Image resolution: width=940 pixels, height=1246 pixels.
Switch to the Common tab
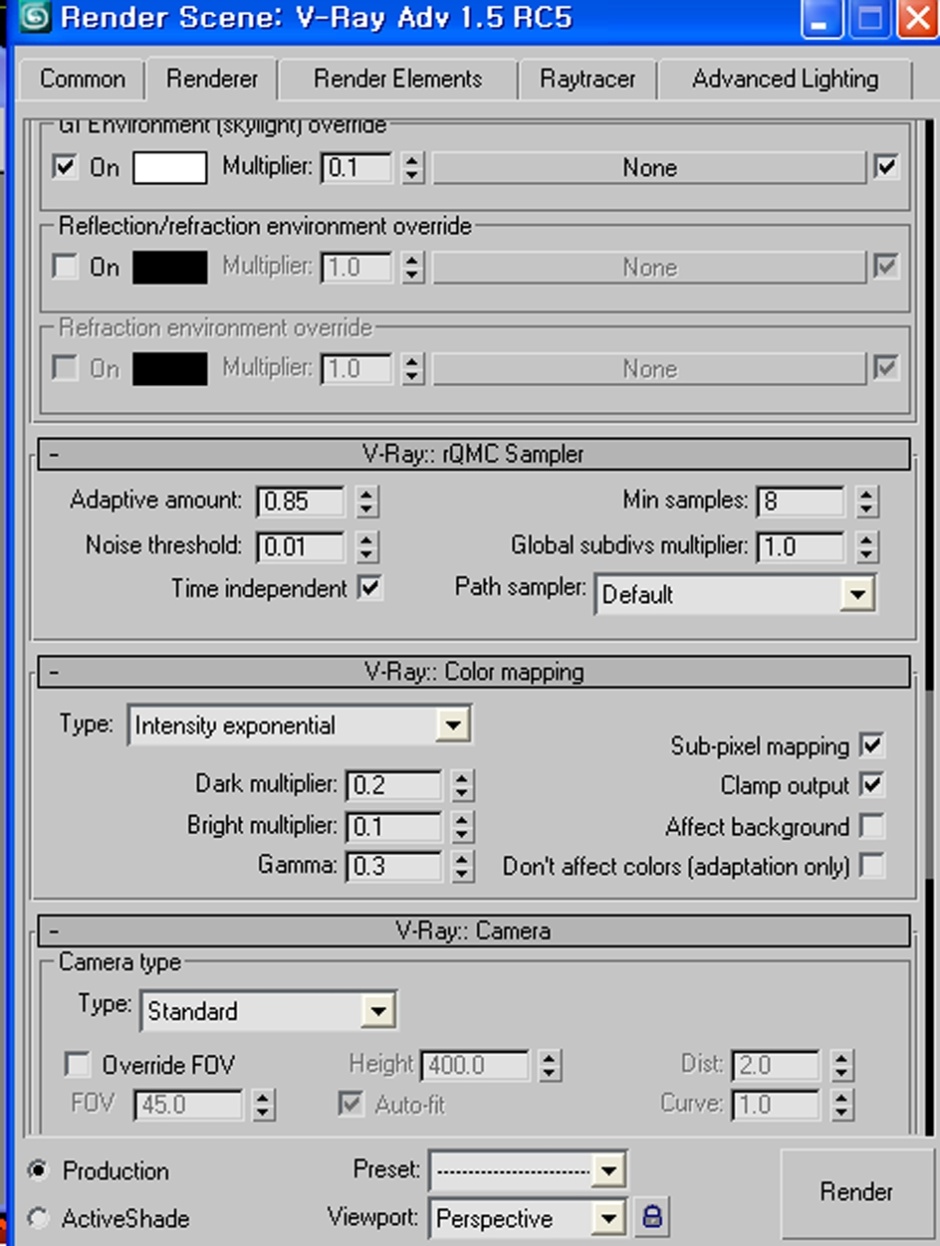point(83,79)
